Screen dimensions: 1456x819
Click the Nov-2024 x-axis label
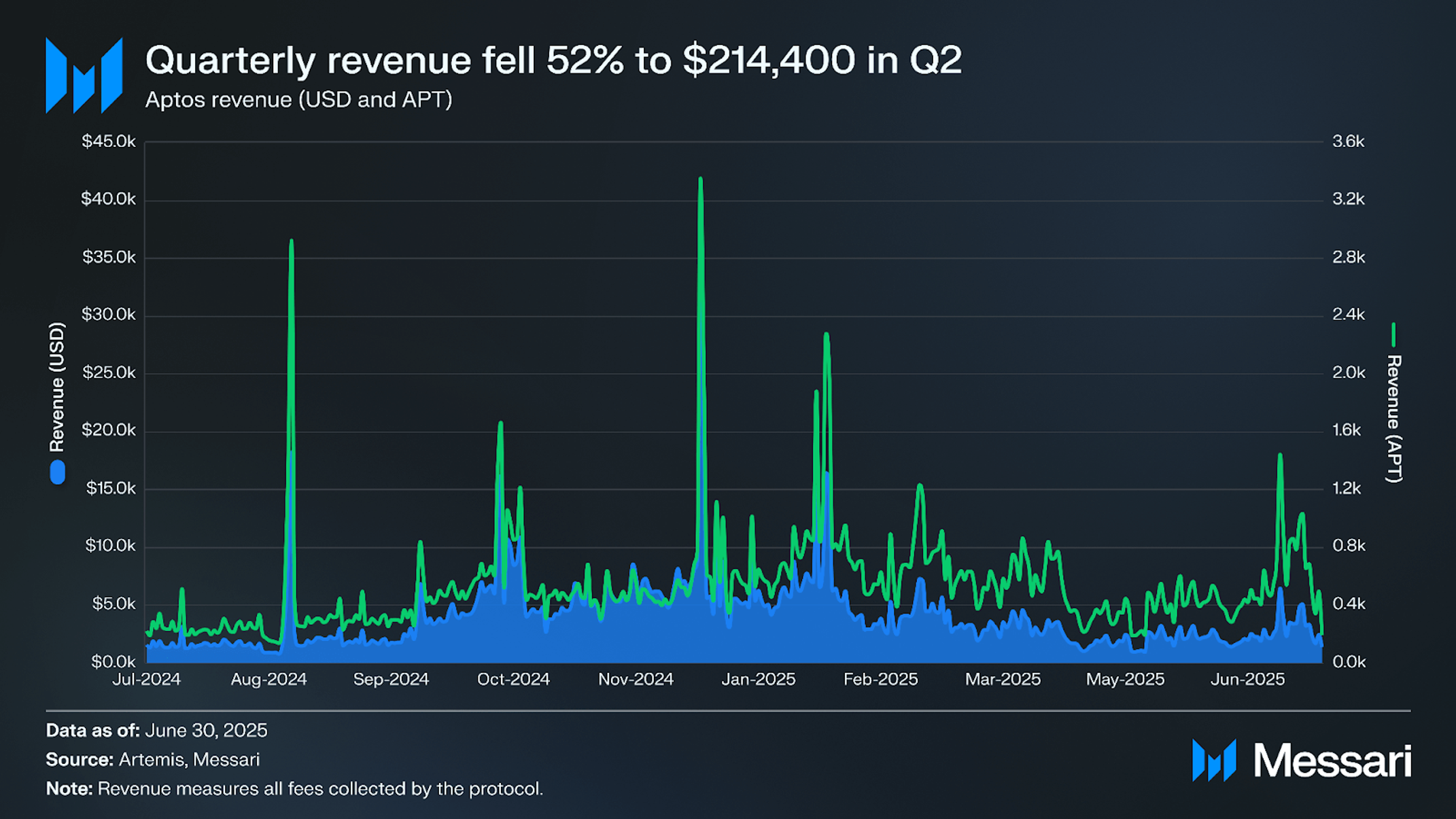click(x=636, y=679)
